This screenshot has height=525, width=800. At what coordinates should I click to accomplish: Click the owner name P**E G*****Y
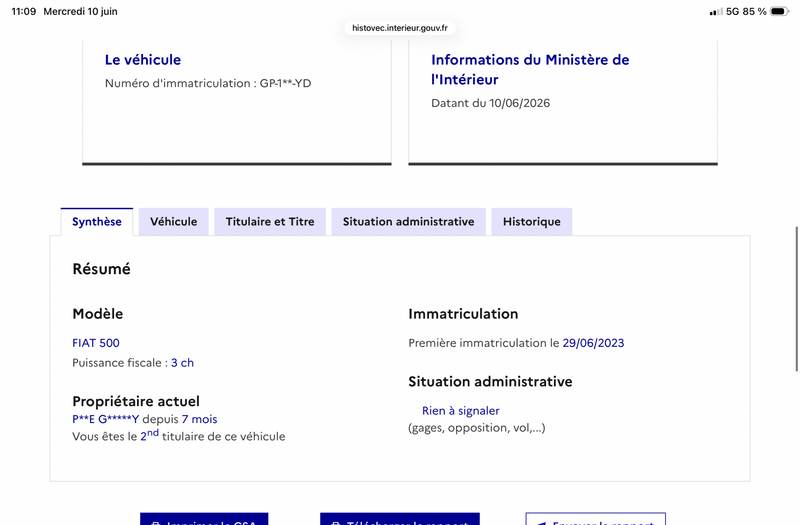[x=106, y=419]
